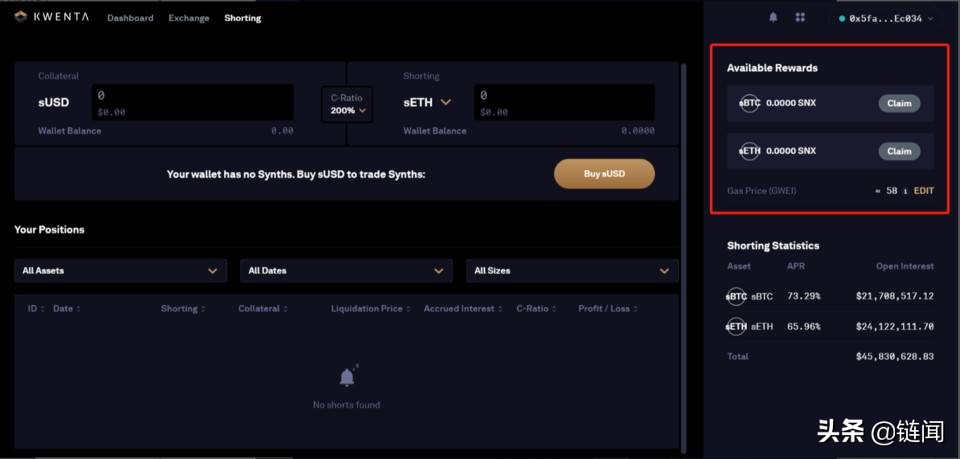Focus the sUSD collateral amount field
Viewport: 960px width, 459px height.
[x=193, y=102]
